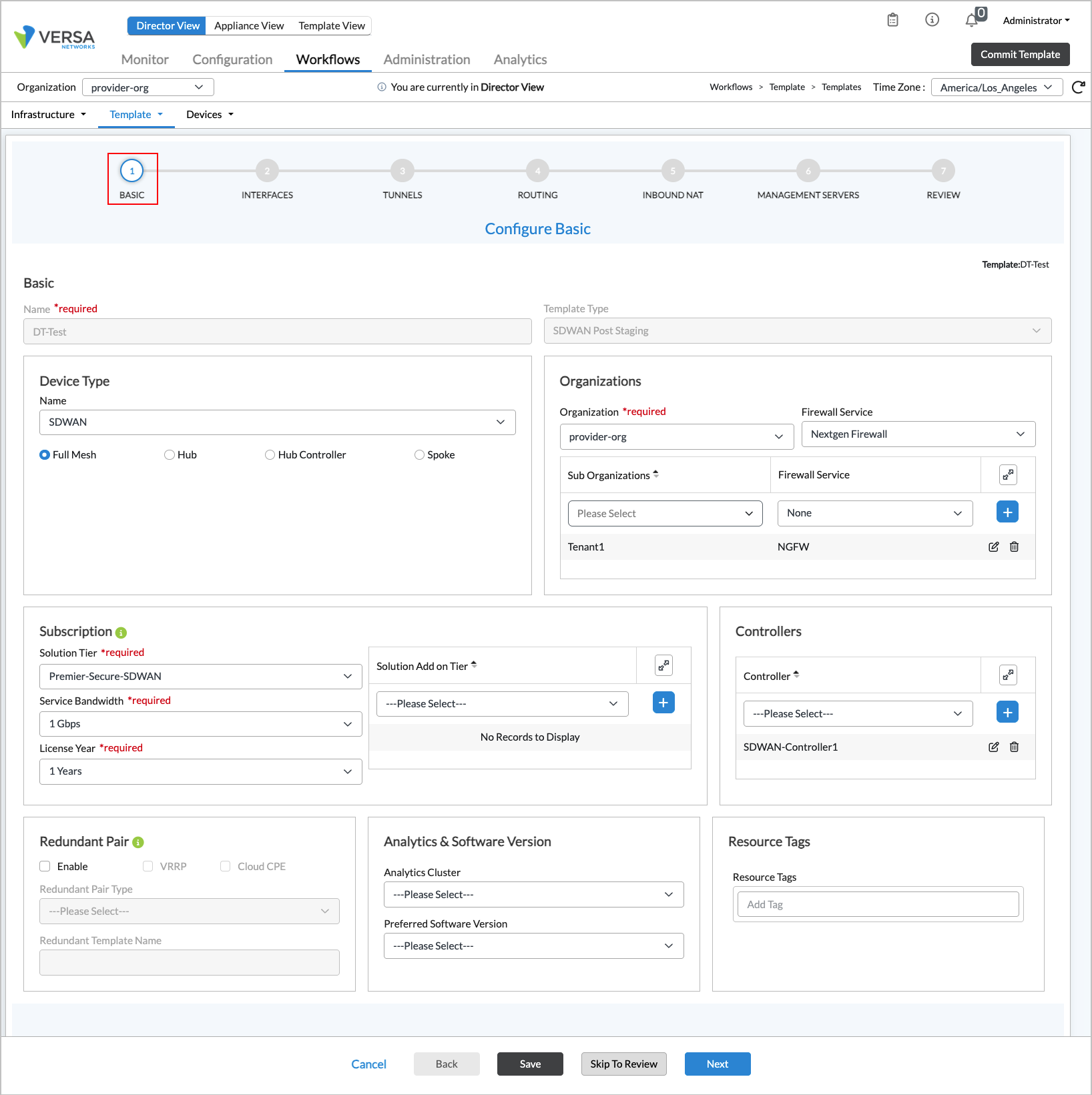The image size is (1092, 1095).
Task: Click the notifications bell icon
Action: (971, 21)
